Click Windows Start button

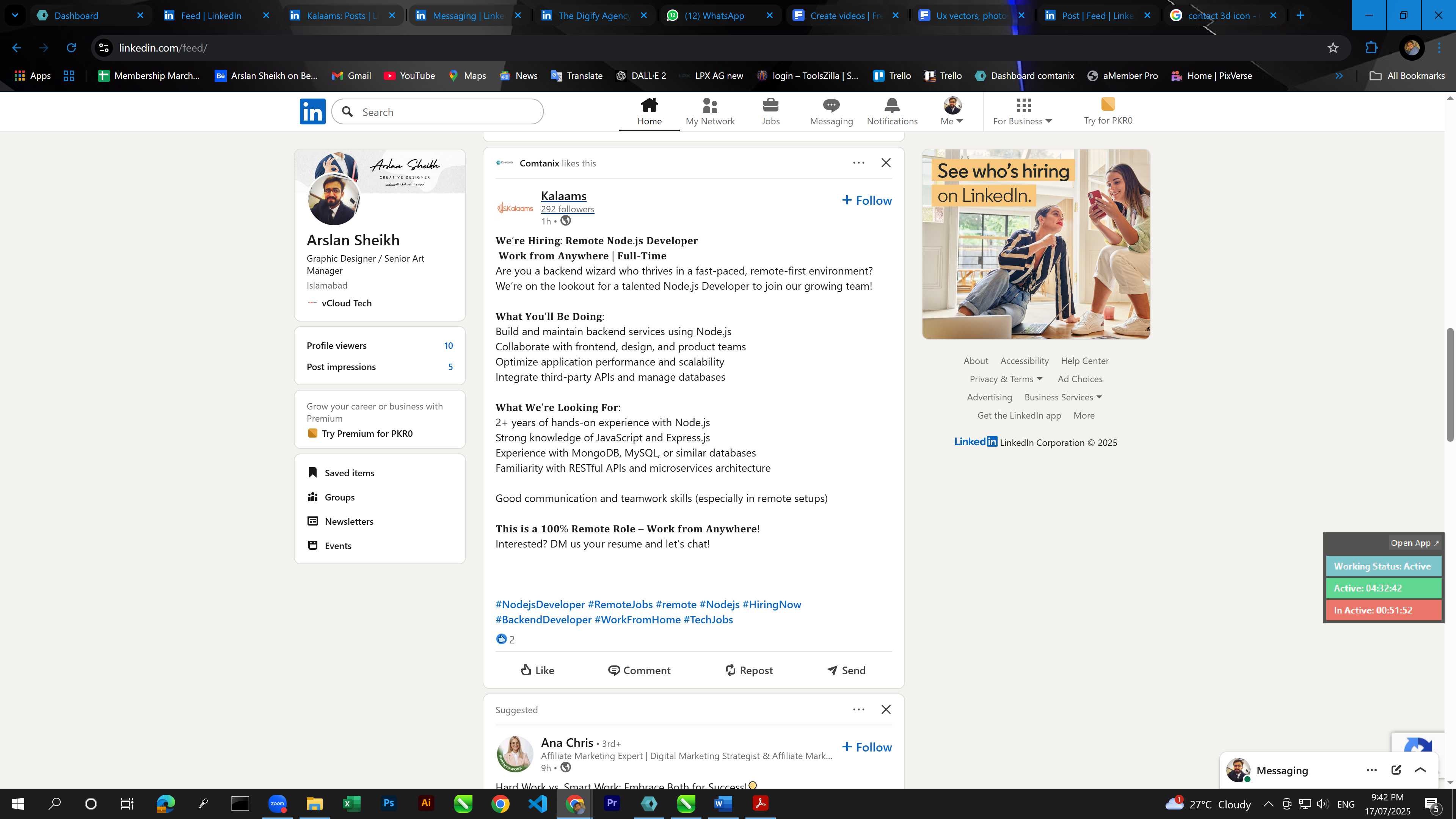(18, 804)
